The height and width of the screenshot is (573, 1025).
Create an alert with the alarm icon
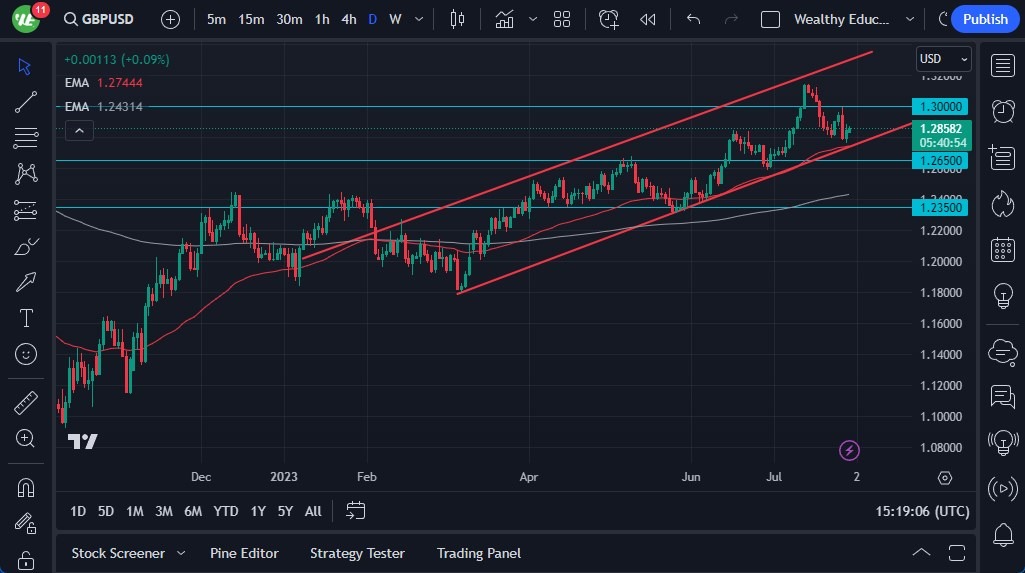click(609, 19)
